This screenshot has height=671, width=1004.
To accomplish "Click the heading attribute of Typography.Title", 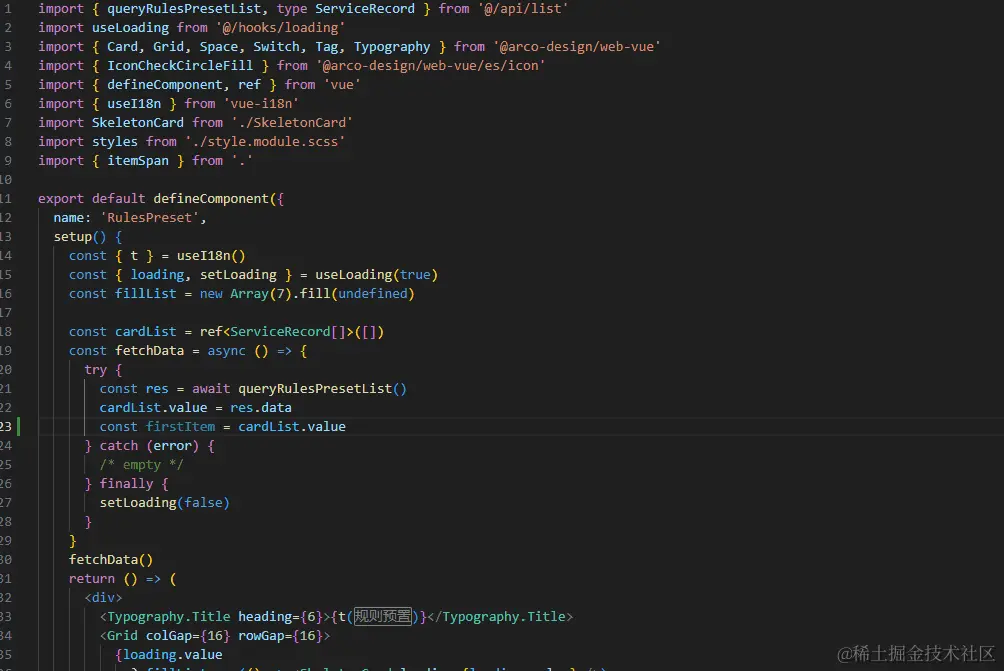I will [264, 617].
